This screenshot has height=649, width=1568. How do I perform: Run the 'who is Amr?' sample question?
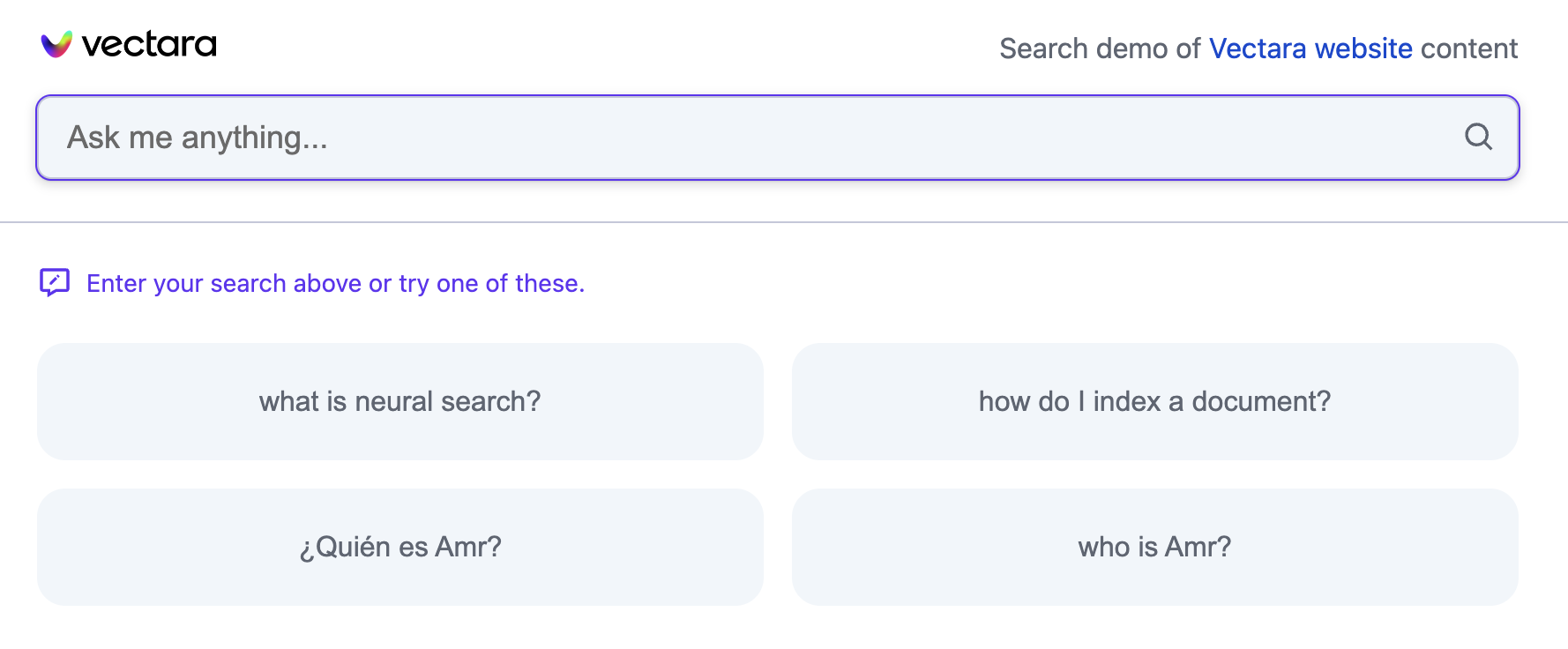(x=1154, y=547)
